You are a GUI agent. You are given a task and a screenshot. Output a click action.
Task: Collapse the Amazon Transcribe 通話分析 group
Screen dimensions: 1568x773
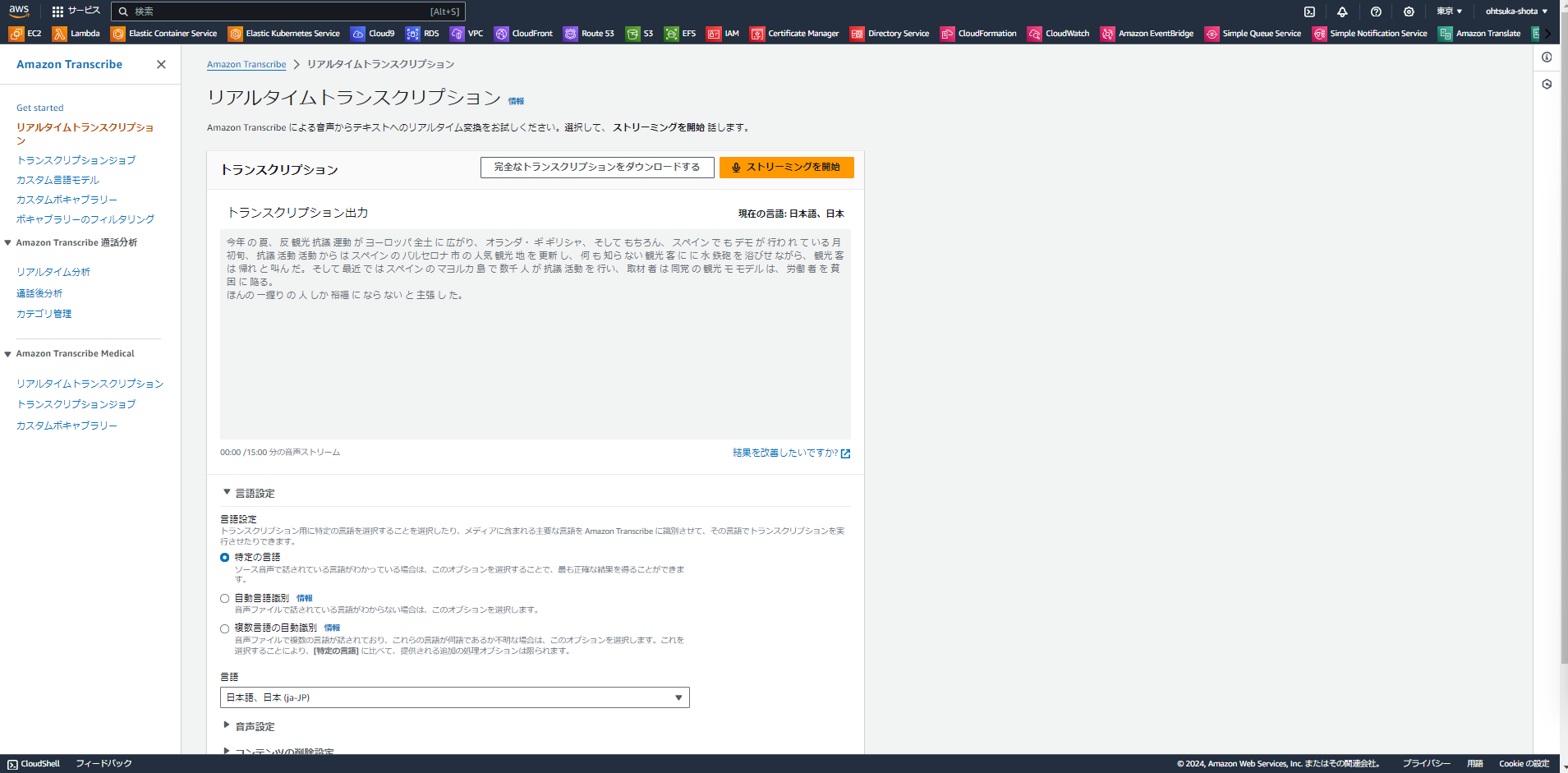click(x=7, y=242)
